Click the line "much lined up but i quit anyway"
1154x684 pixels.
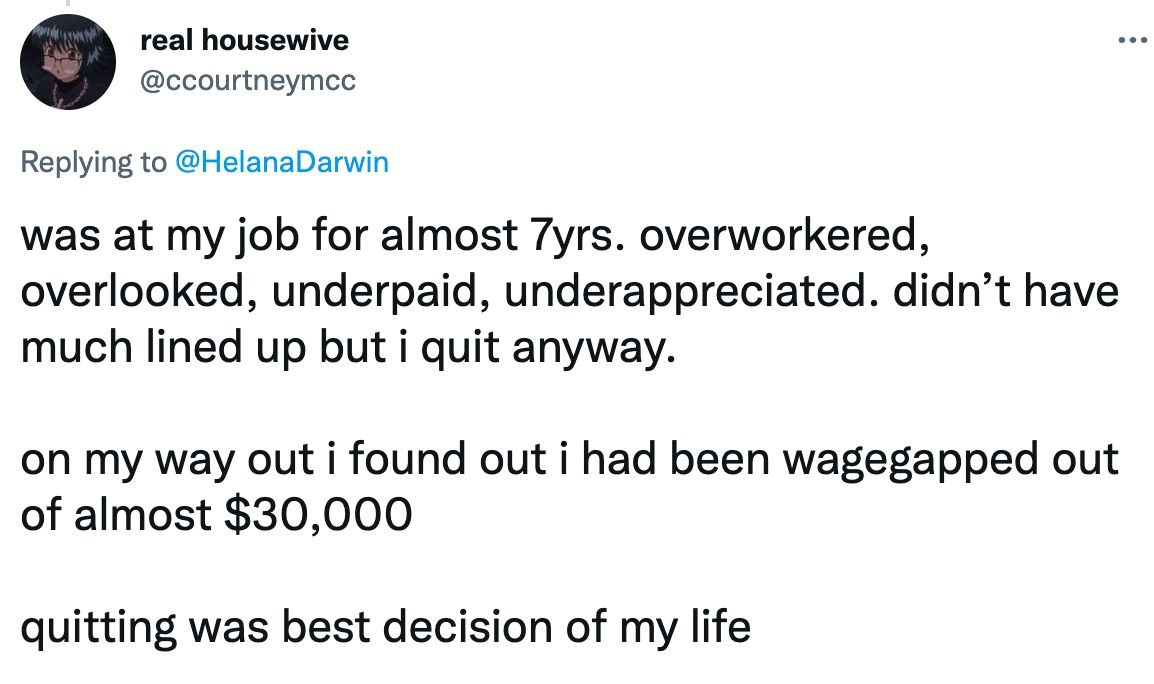(340, 348)
